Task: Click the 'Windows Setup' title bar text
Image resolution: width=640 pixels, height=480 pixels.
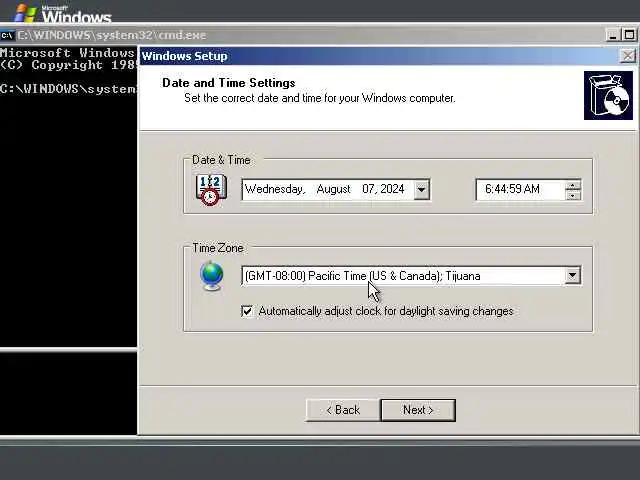Action: 184,56
